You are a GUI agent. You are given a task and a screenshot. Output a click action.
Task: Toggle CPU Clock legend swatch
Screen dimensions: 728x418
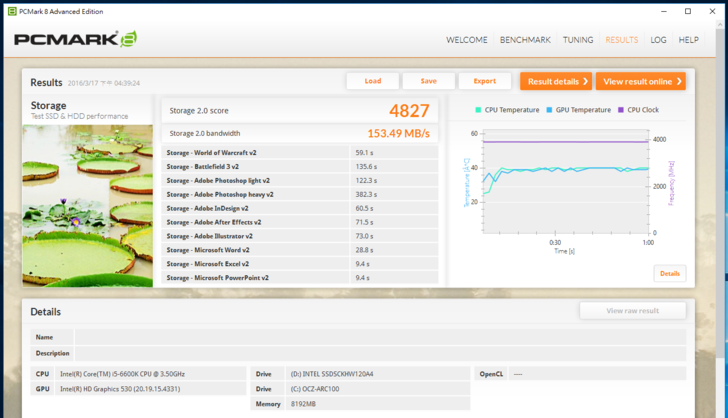621,110
